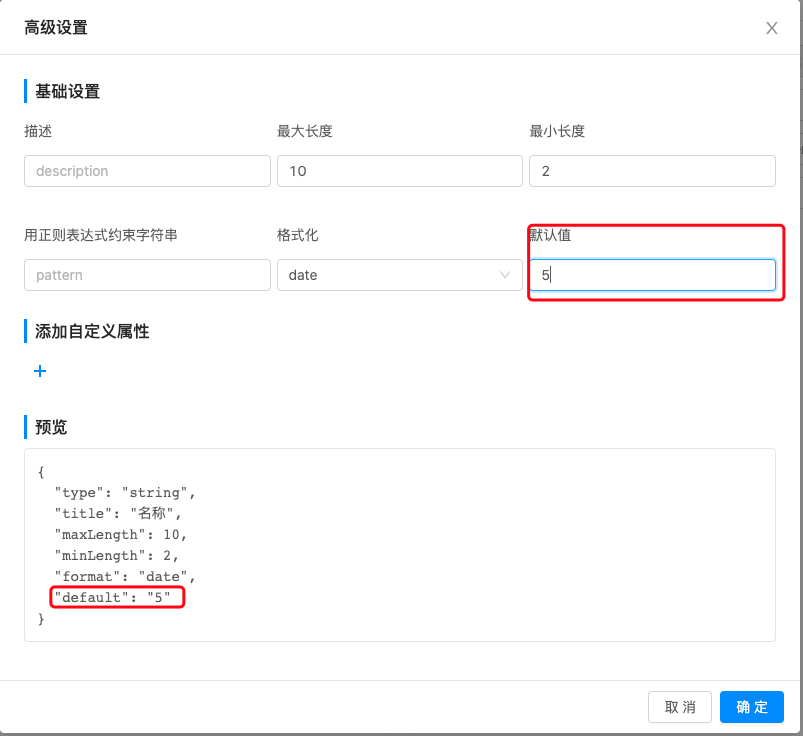Confirm with the 确定 button
803x736 pixels.
[751, 707]
